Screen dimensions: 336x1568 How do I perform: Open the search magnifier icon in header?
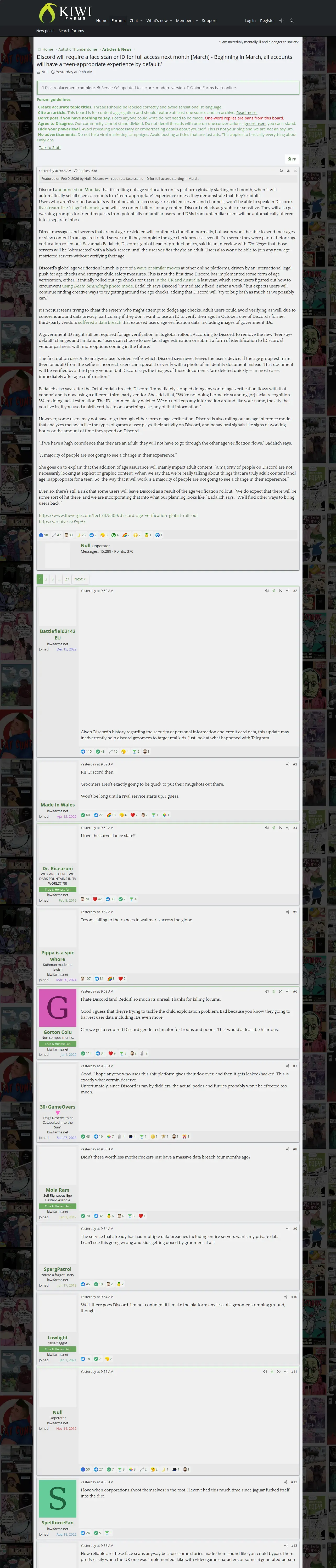292,21
